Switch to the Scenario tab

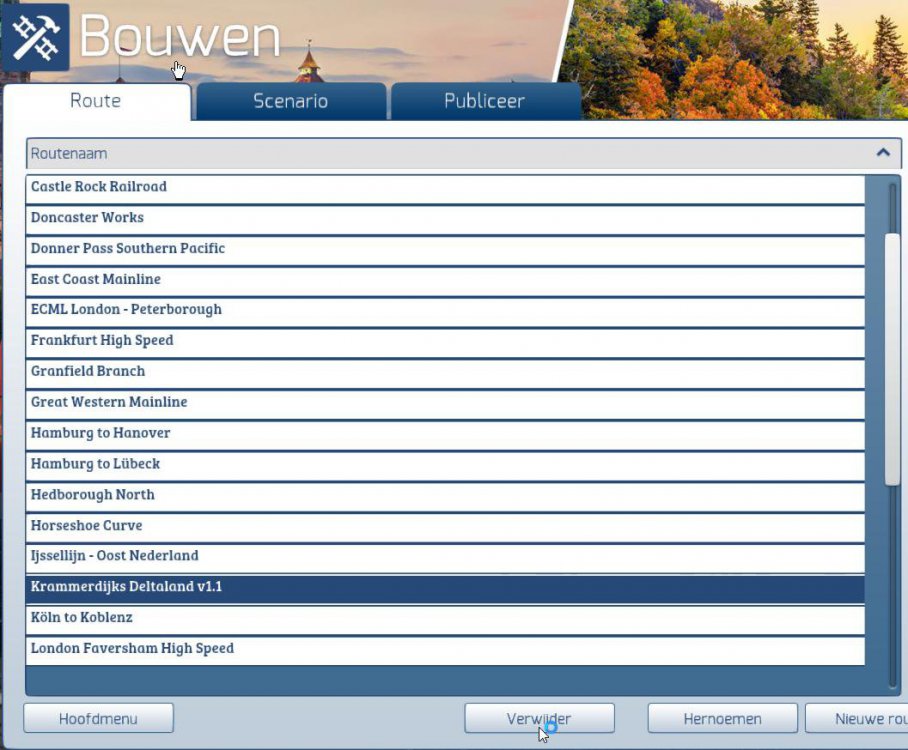pos(290,101)
